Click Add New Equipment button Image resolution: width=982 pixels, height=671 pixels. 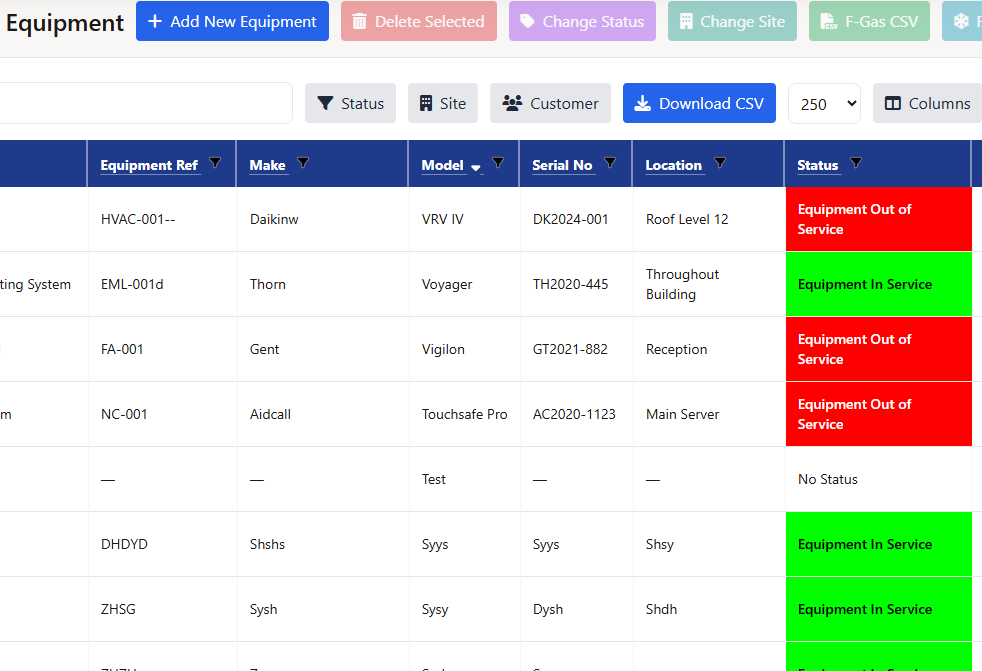pyautogui.click(x=232, y=21)
